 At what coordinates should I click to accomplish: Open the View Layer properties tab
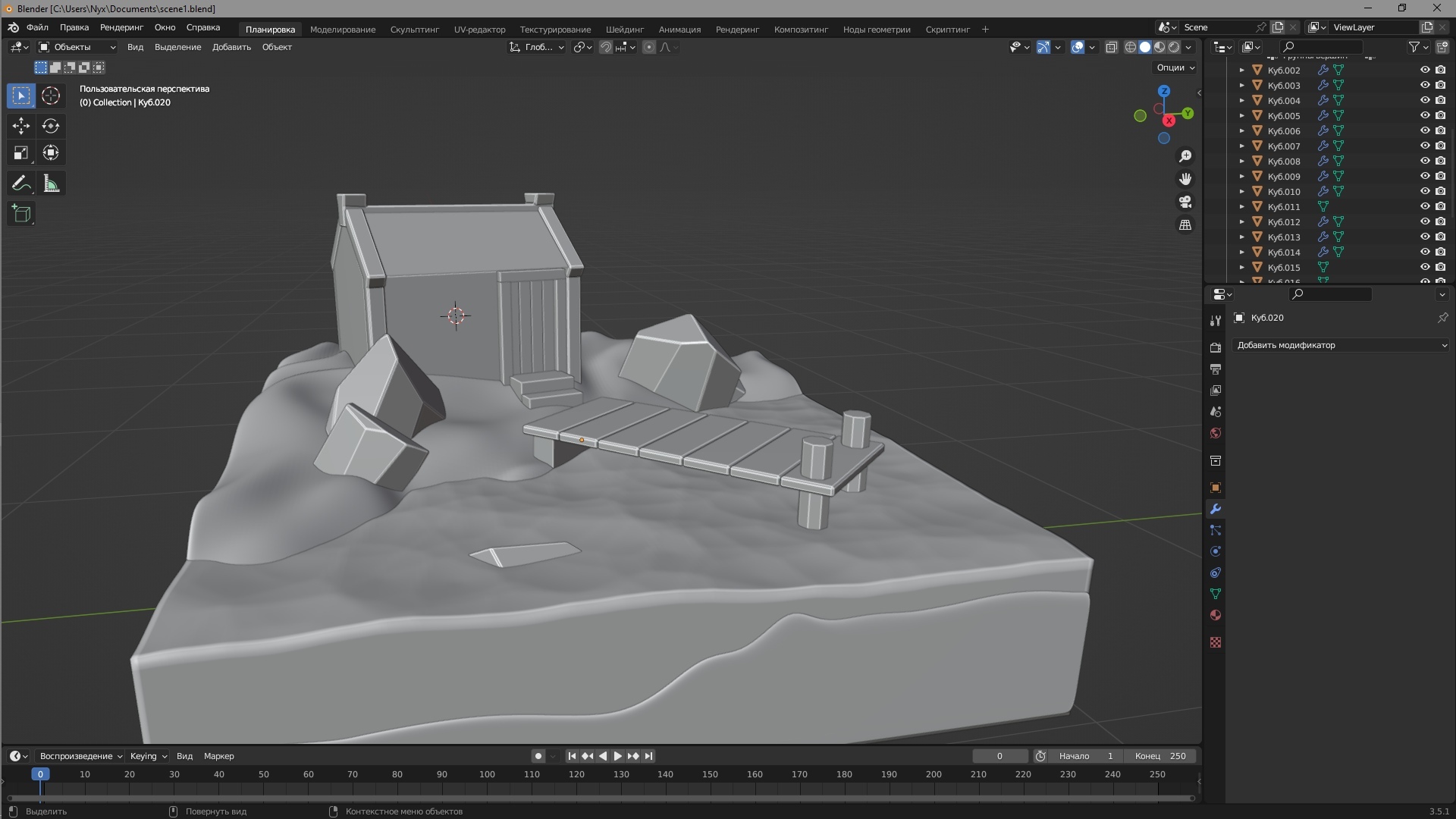tap(1216, 390)
